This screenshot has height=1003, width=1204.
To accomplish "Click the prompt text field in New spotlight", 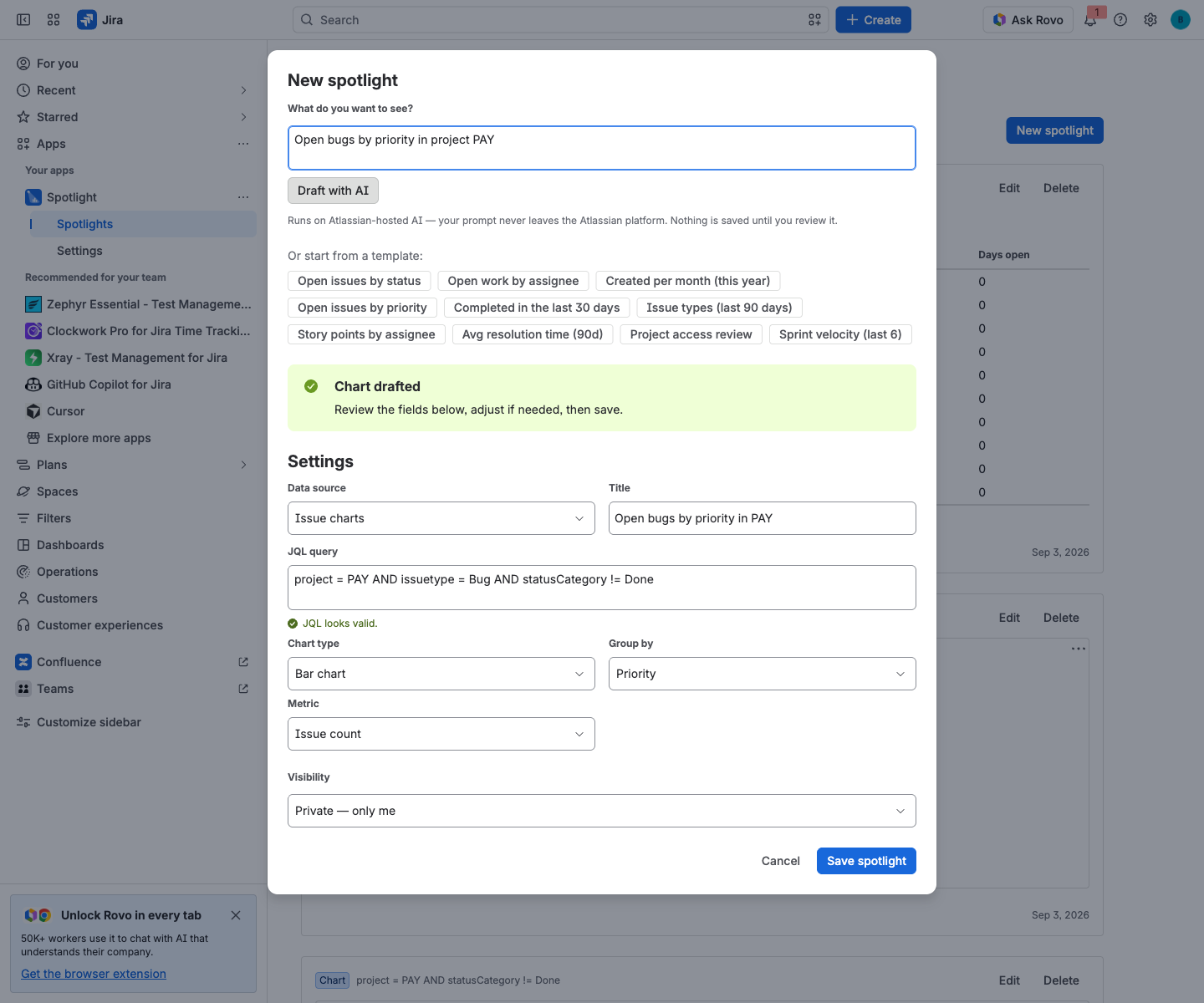I will point(602,148).
